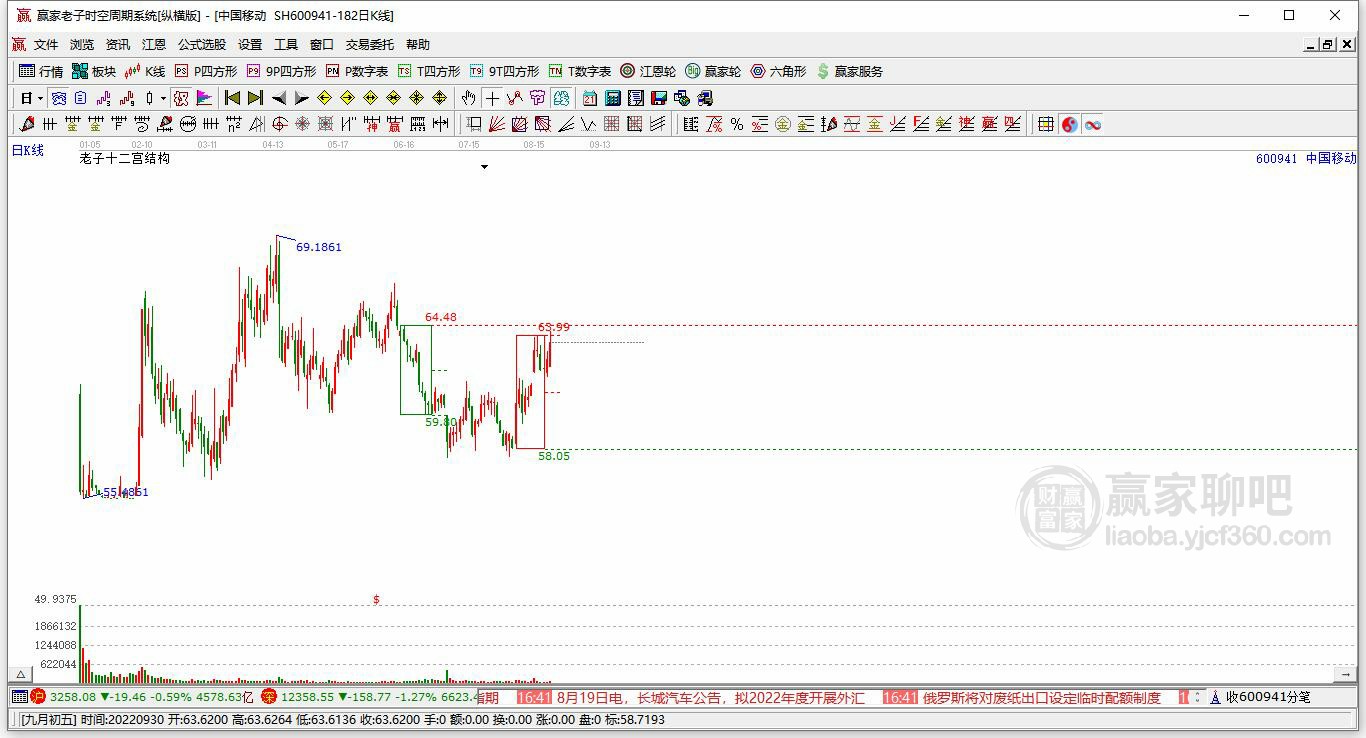The width and height of the screenshot is (1366, 738).
Task: Open the 赢家轮 tool
Action: (713, 71)
